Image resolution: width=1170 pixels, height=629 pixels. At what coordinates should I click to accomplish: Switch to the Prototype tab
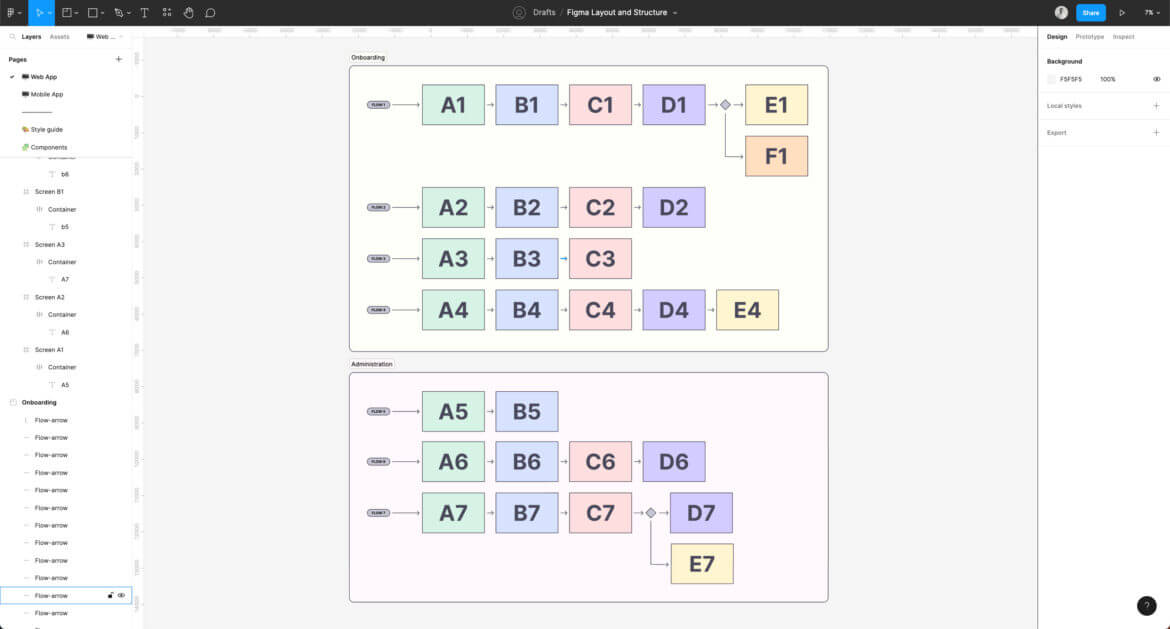[x=1090, y=36]
